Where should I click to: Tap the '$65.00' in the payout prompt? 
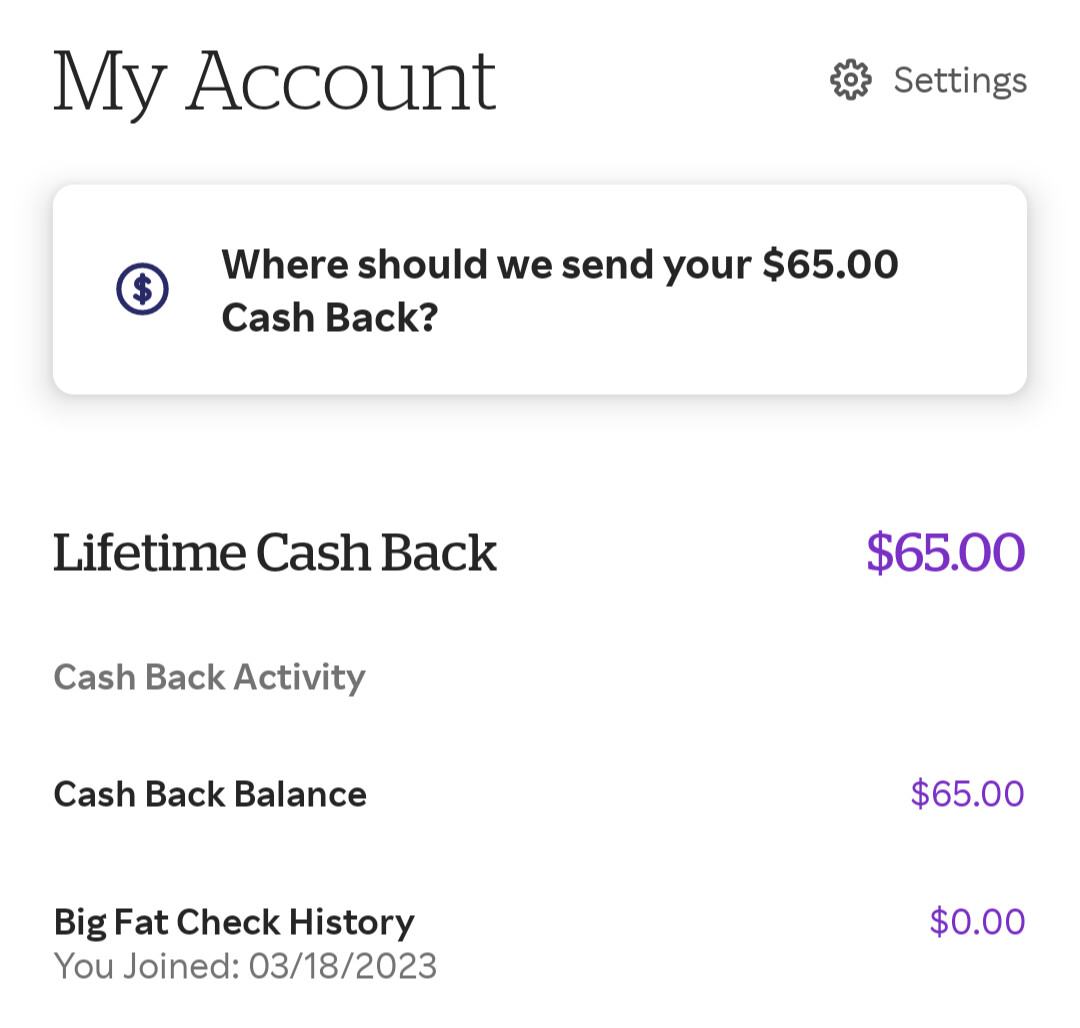point(830,265)
